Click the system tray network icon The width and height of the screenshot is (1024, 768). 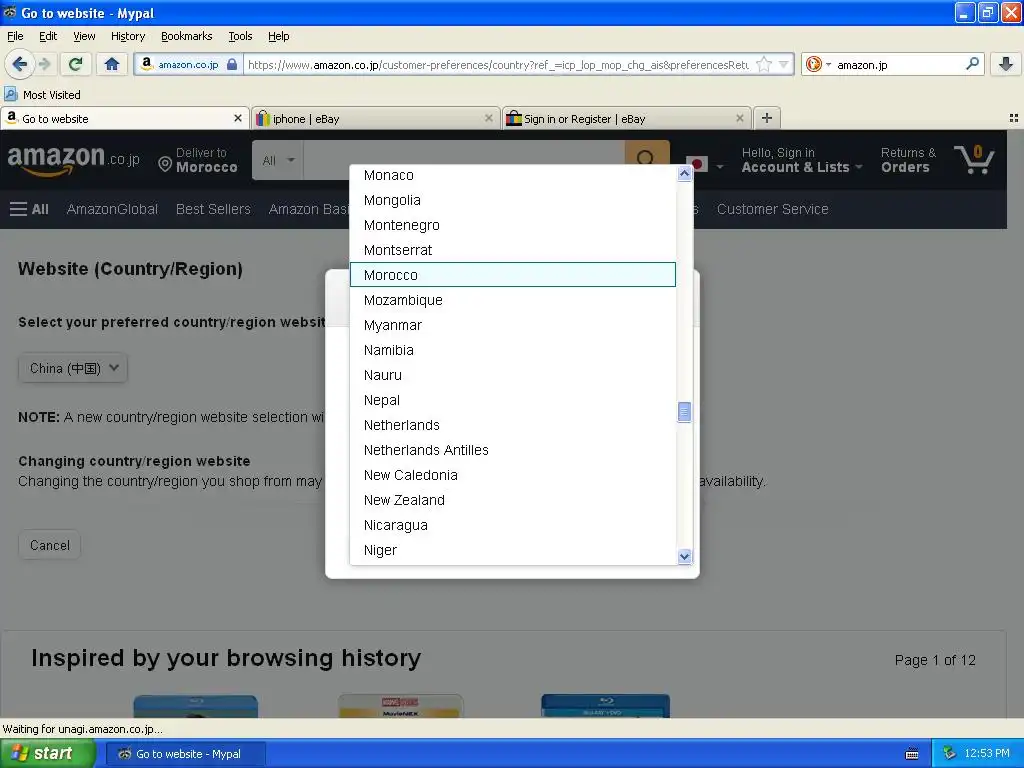click(x=949, y=754)
